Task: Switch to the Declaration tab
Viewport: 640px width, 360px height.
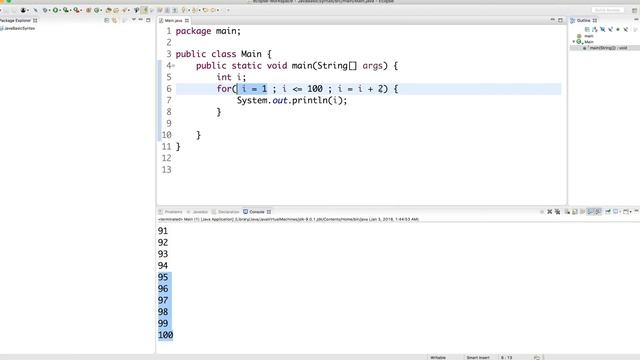Action: pos(226,212)
